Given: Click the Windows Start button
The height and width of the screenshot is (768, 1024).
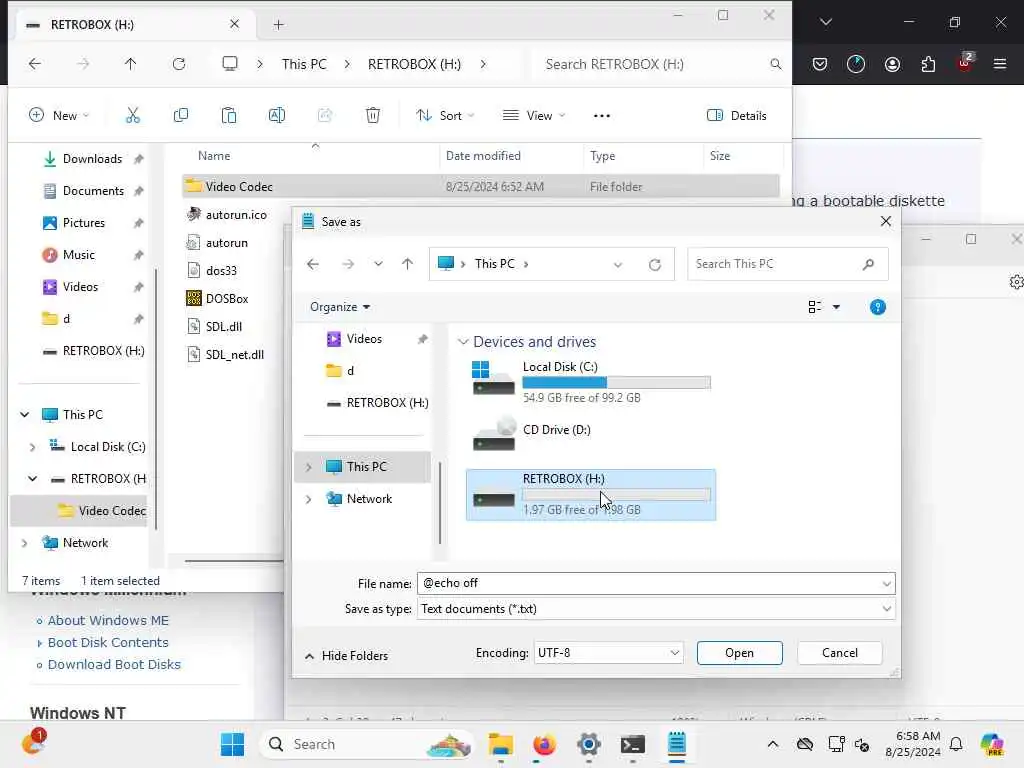Looking at the screenshot, I should click(232, 744).
